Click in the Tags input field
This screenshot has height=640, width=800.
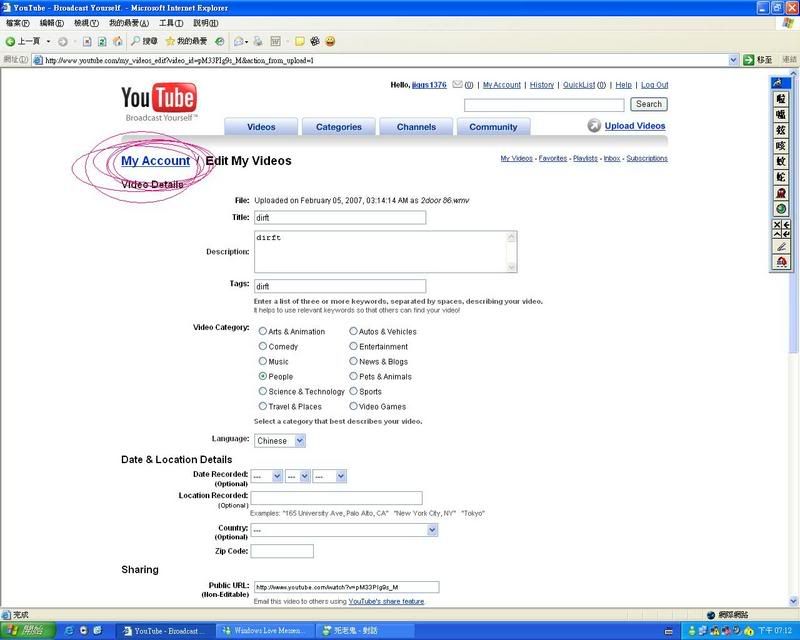(x=340, y=286)
